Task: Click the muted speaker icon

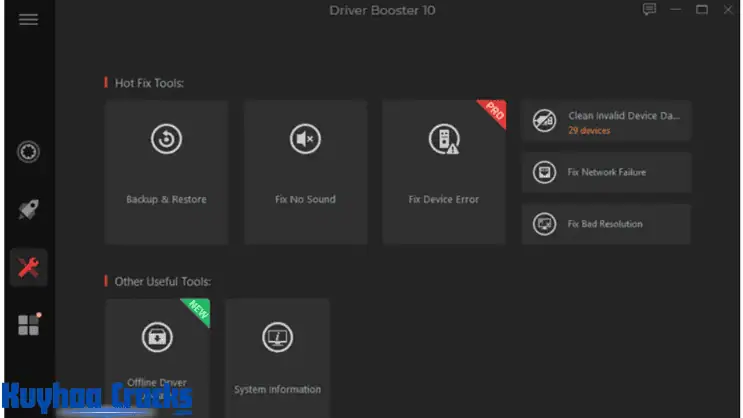Action: coord(305,140)
